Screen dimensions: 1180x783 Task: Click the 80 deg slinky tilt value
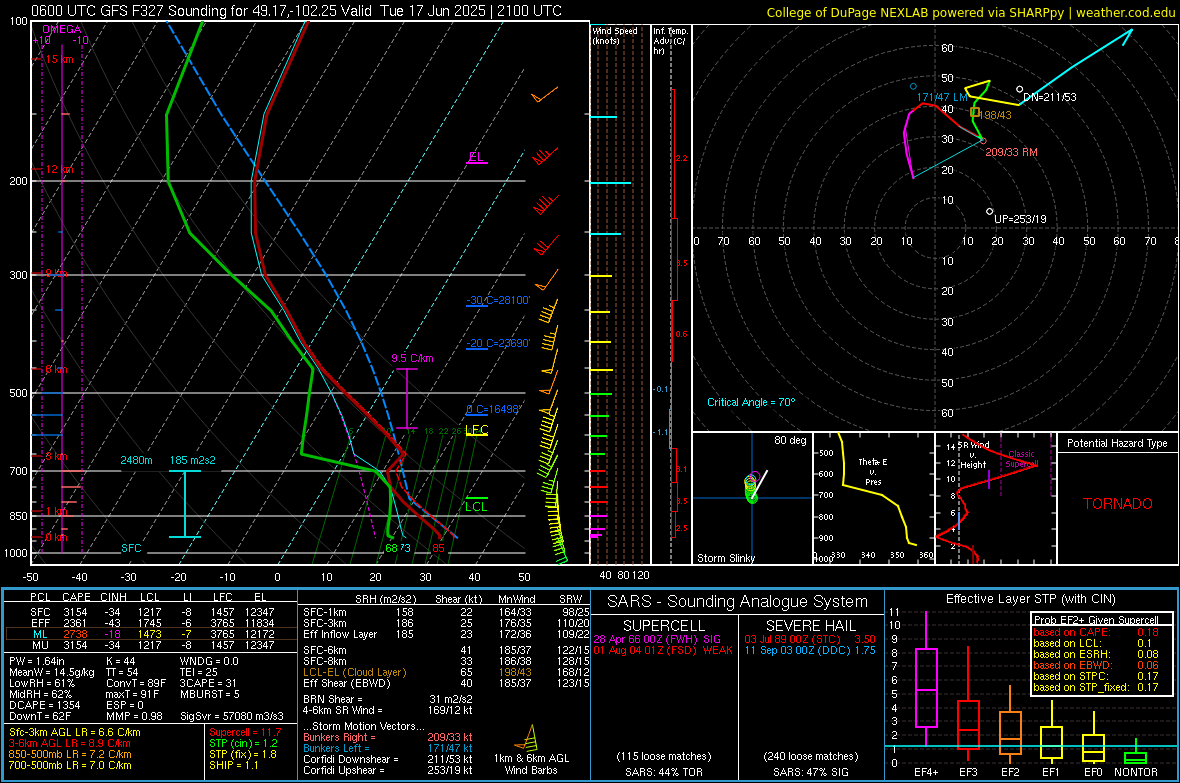790,440
